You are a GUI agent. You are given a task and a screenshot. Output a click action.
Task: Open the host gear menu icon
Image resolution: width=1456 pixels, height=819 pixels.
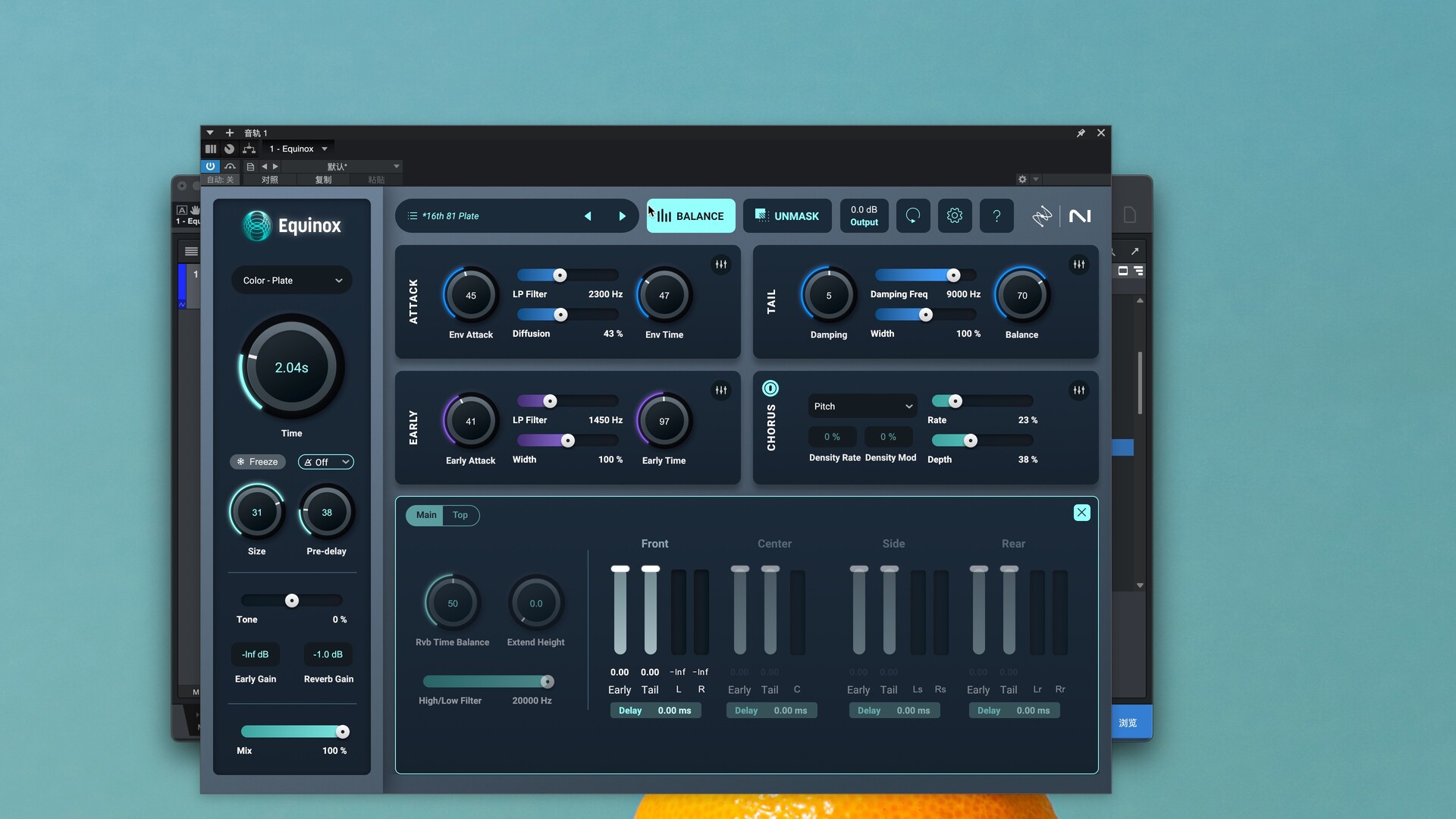point(1022,180)
